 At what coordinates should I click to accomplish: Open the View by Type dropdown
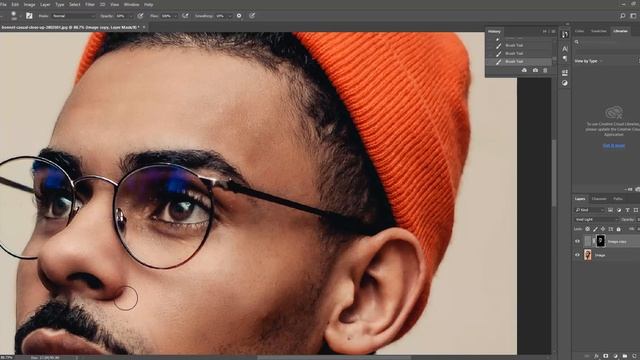588,61
